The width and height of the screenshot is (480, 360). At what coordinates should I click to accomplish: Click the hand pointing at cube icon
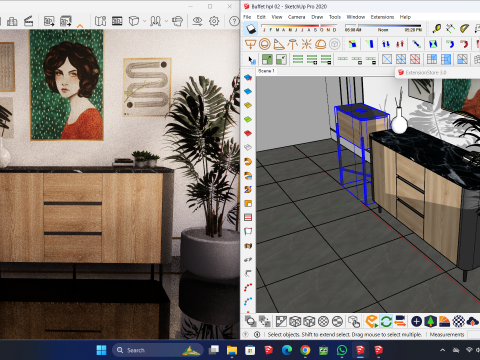click(x=354, y=321)
